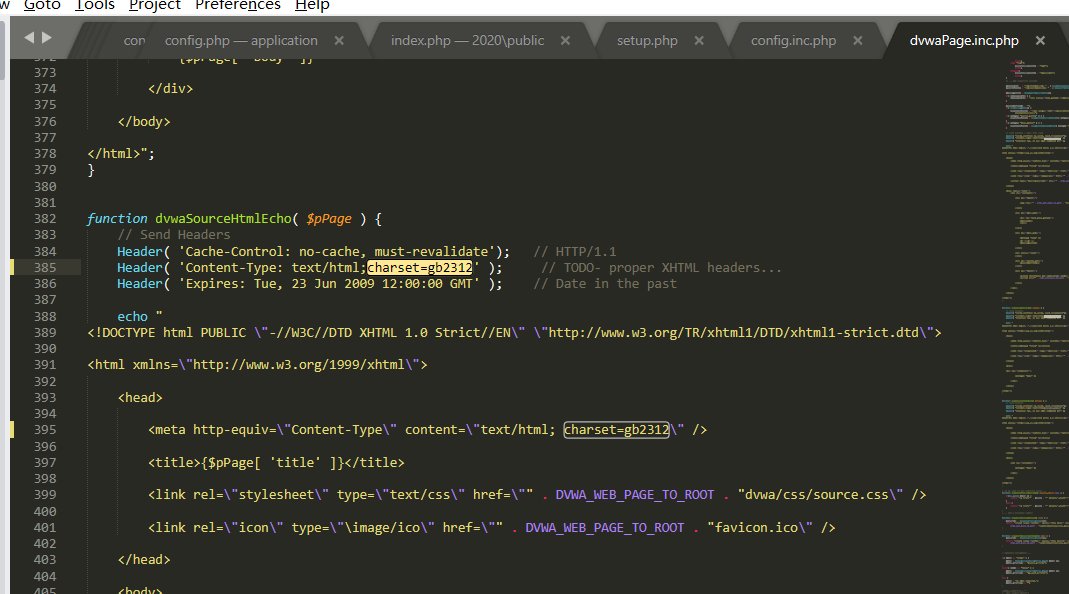Click line number 395 in gutter
Screen dimensions: 1069x594
pyautogui.click(x=45, y=430)
